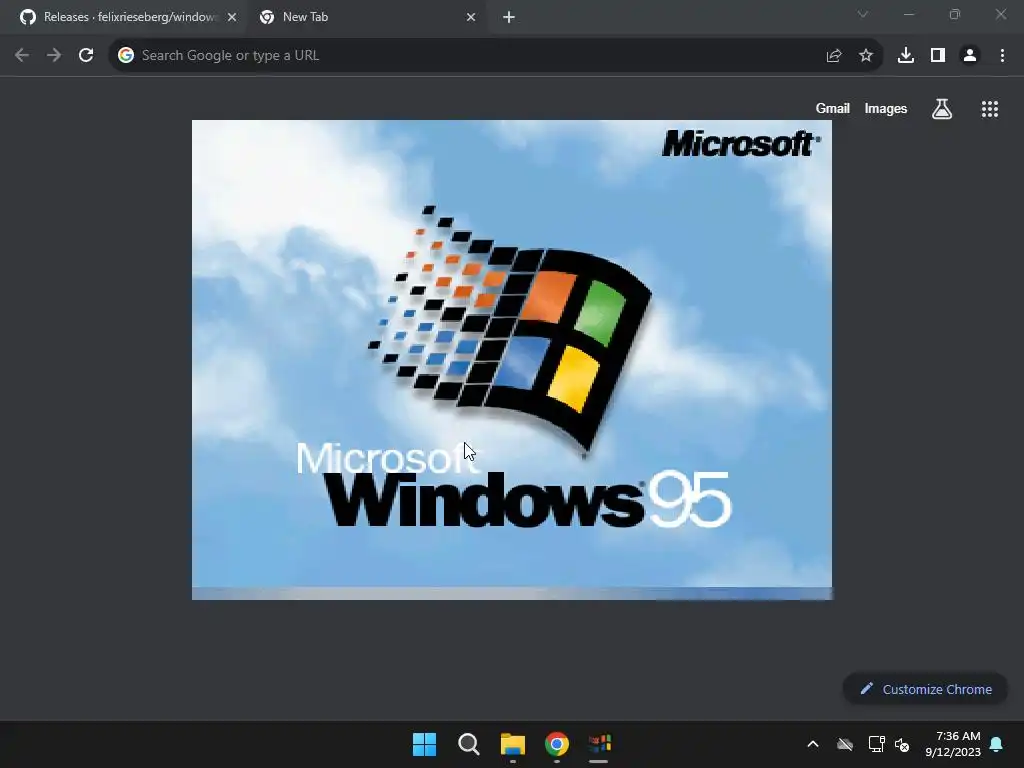Switch to the Windows 95 app in taskbar
Screen dimensions: 1024x768
point(600,744)
